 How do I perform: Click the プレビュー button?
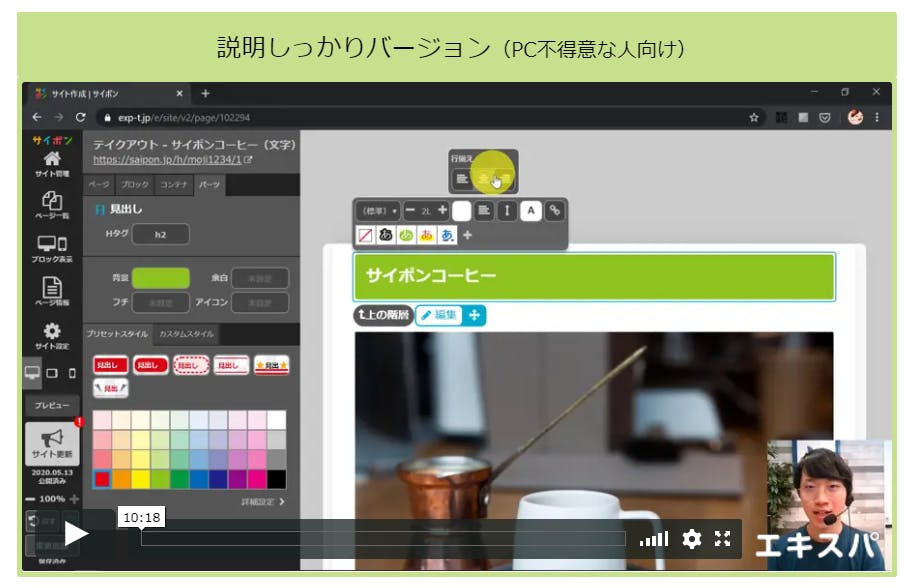[x=52, y=406]
